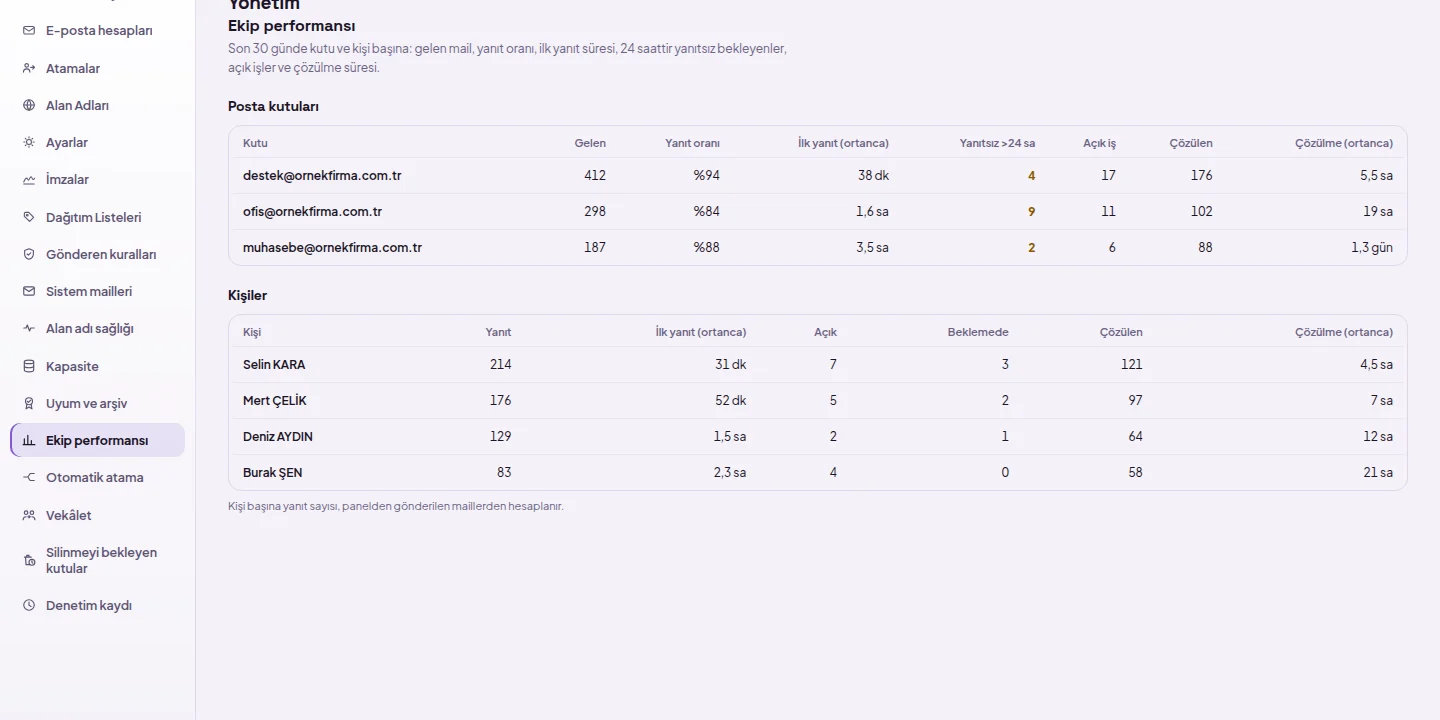The image size is (1440, 720).
Task: Select Kapasite from the sidebar
Action: point(98,366)
